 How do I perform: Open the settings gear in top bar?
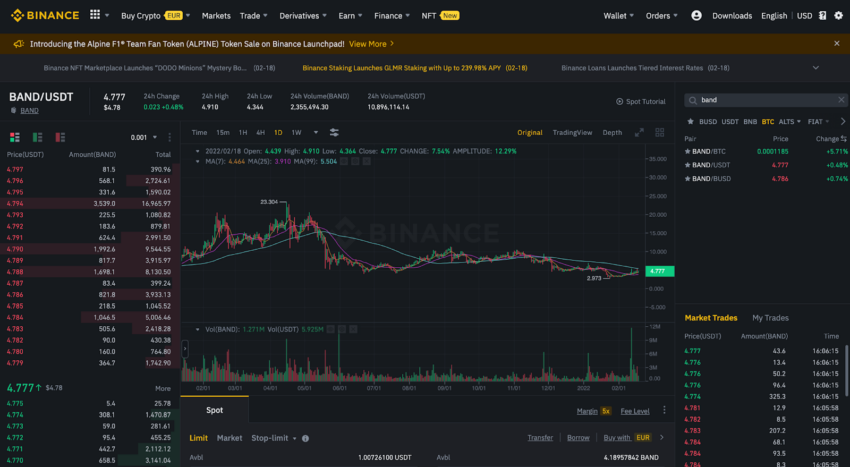838,15
